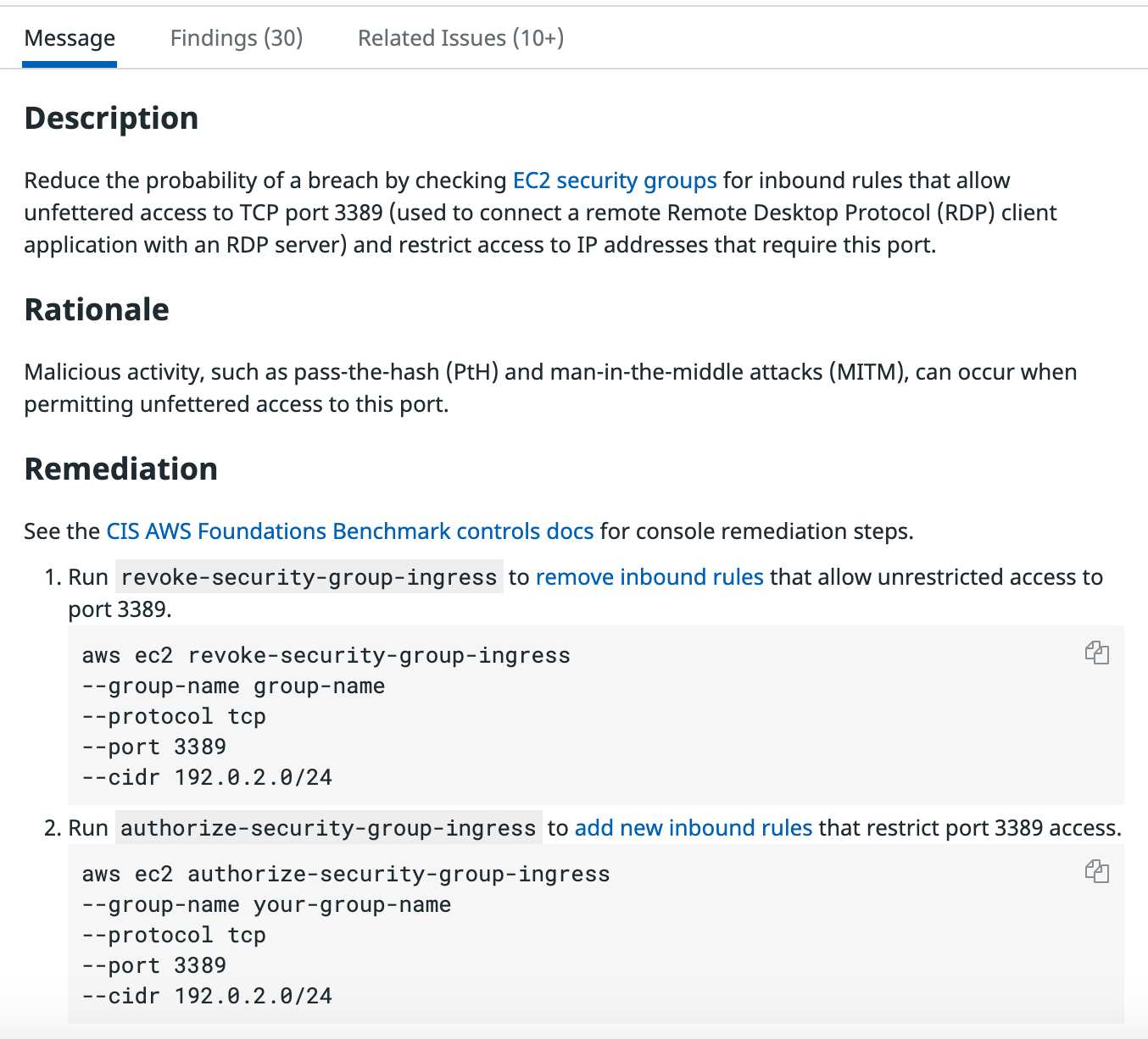This screenshot has height=1039, width=1148.
Task: Click the Remediation heading
Action: coord(121,469)
